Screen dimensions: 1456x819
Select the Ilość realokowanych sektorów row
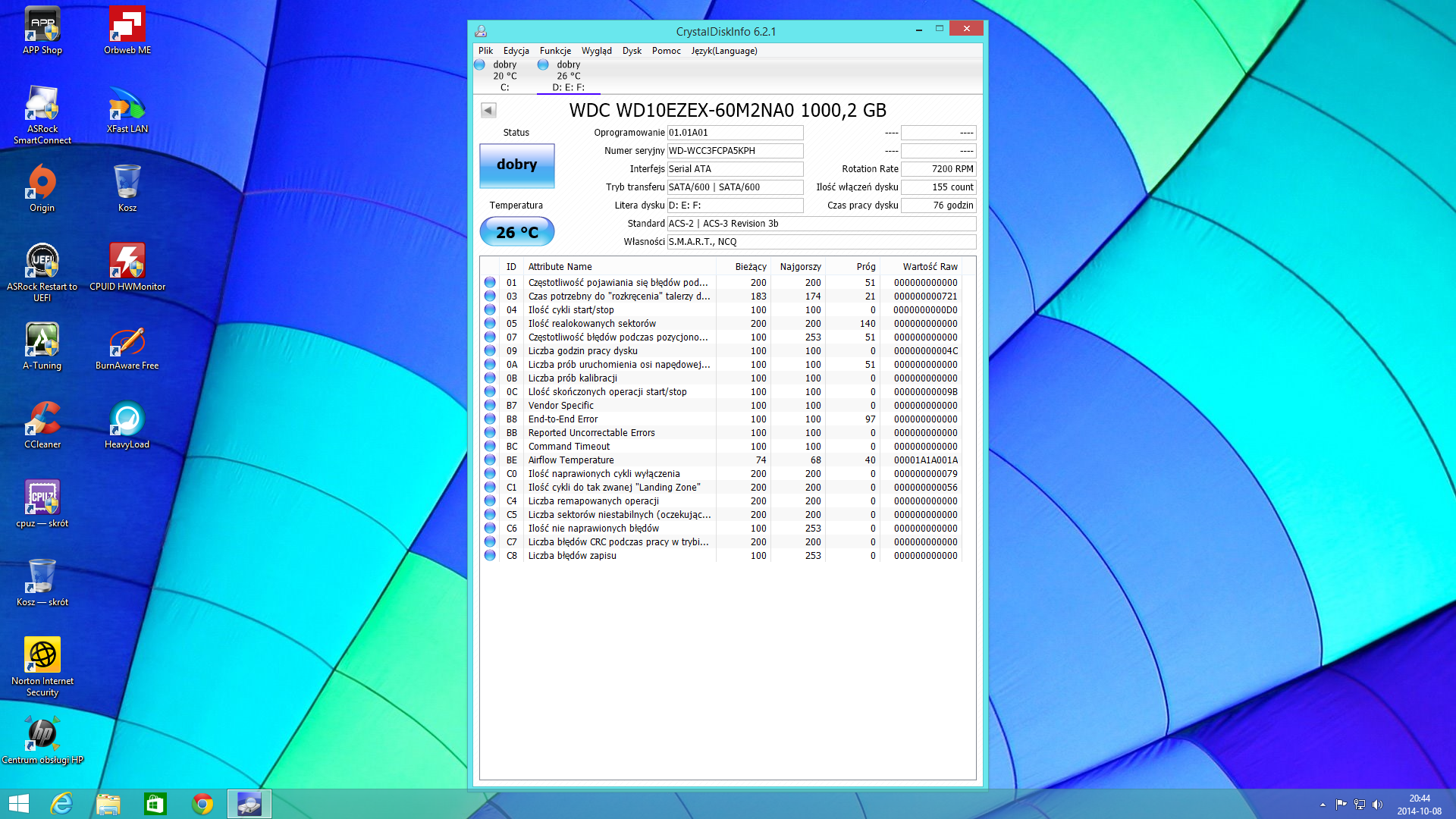722,324
